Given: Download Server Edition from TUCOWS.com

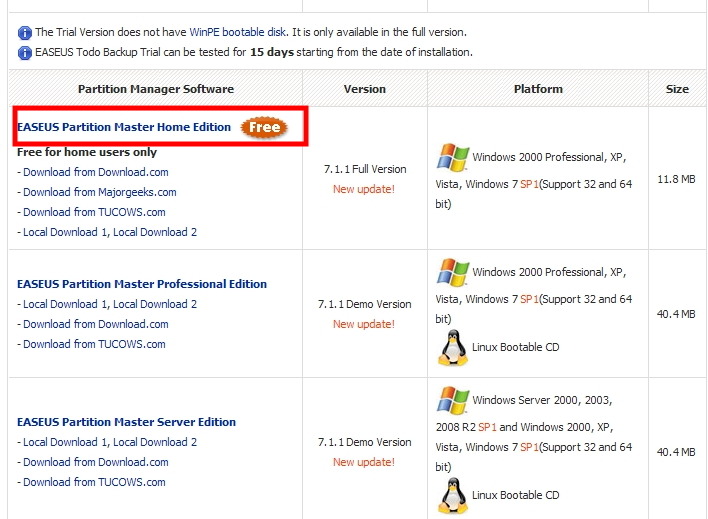Looking at the screenshot, I should point(94,482).
